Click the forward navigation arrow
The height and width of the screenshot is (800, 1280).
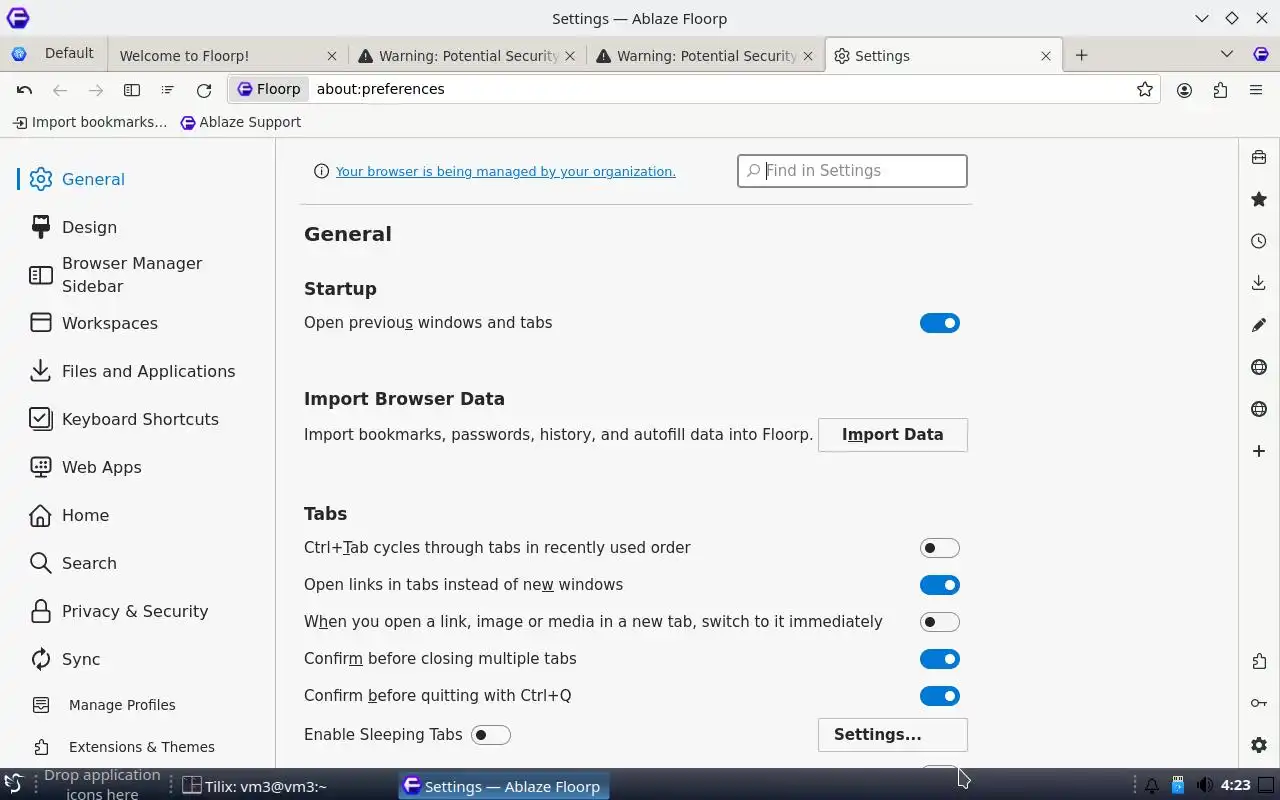pyautogui.click(x=96, y=89)
